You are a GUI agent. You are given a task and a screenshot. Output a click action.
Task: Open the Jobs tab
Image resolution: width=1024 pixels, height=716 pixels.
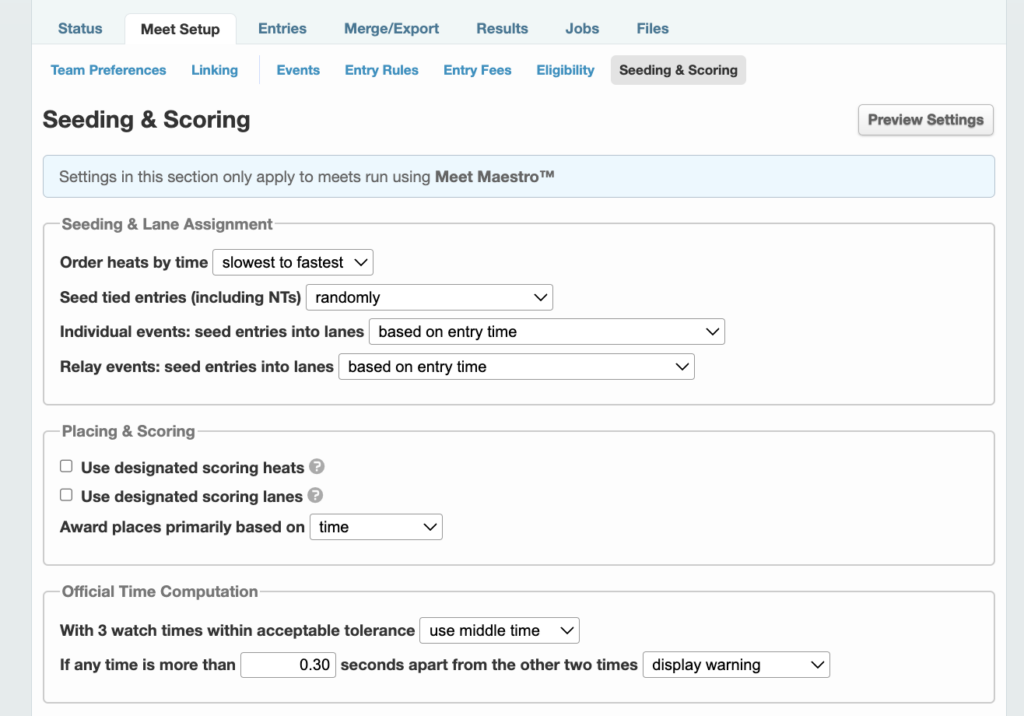coord(582,29)
